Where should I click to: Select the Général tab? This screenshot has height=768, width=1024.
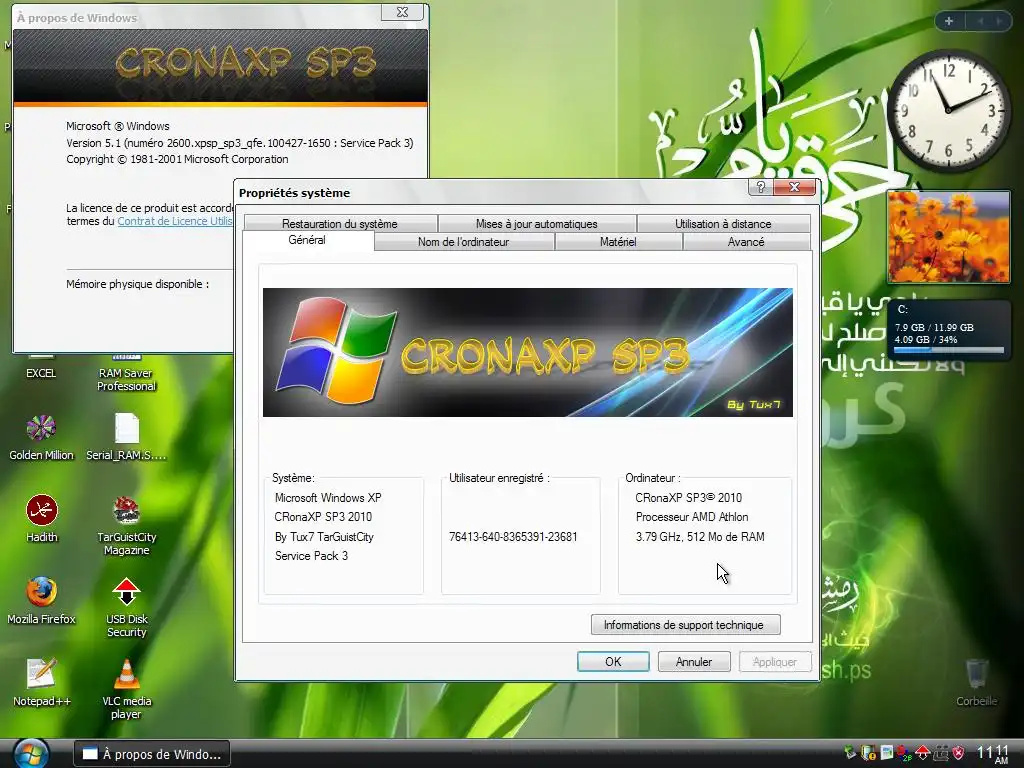pyautogui.click(x=307, y=240)
